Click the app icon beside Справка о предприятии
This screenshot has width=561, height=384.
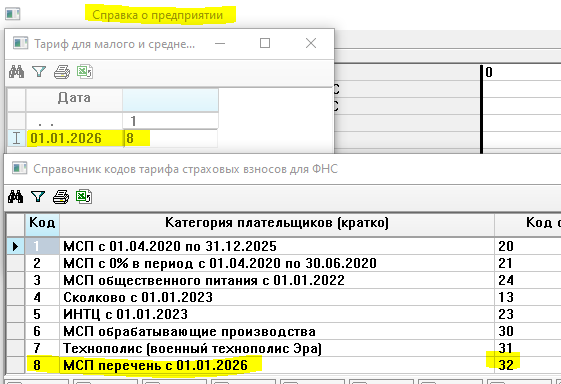pos(13,14)
